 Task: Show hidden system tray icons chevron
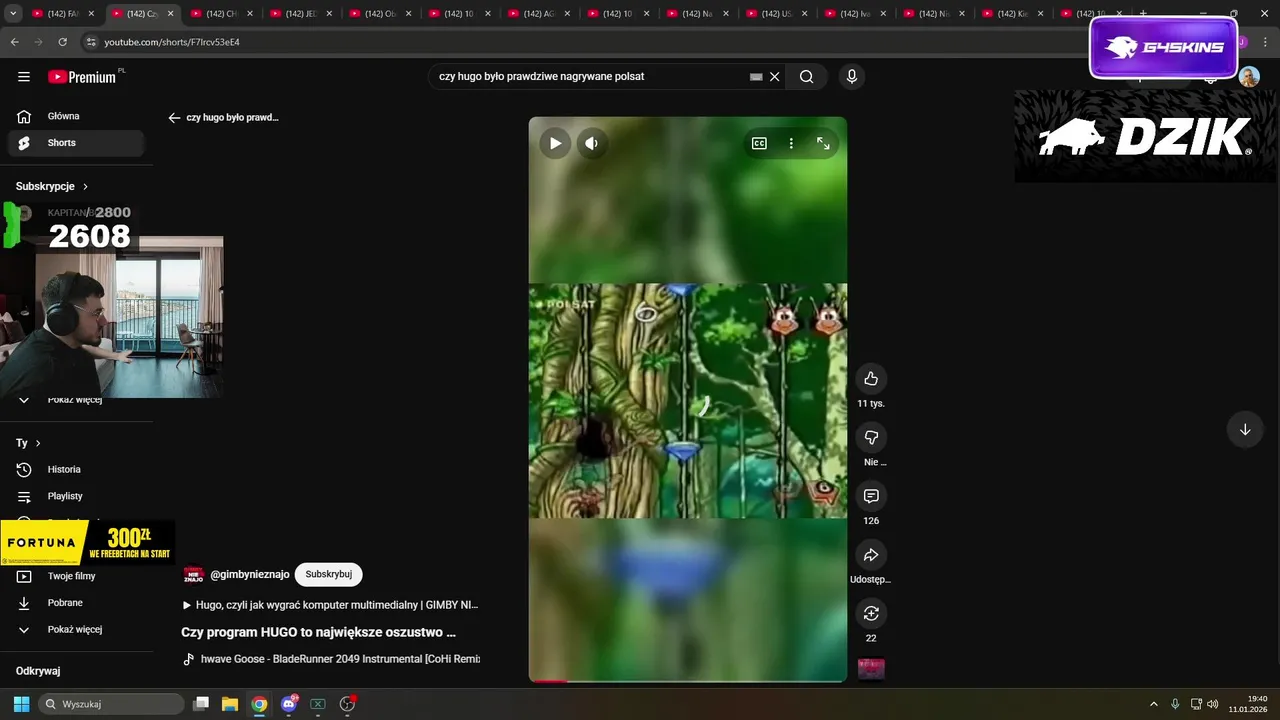coord(1153,704)
